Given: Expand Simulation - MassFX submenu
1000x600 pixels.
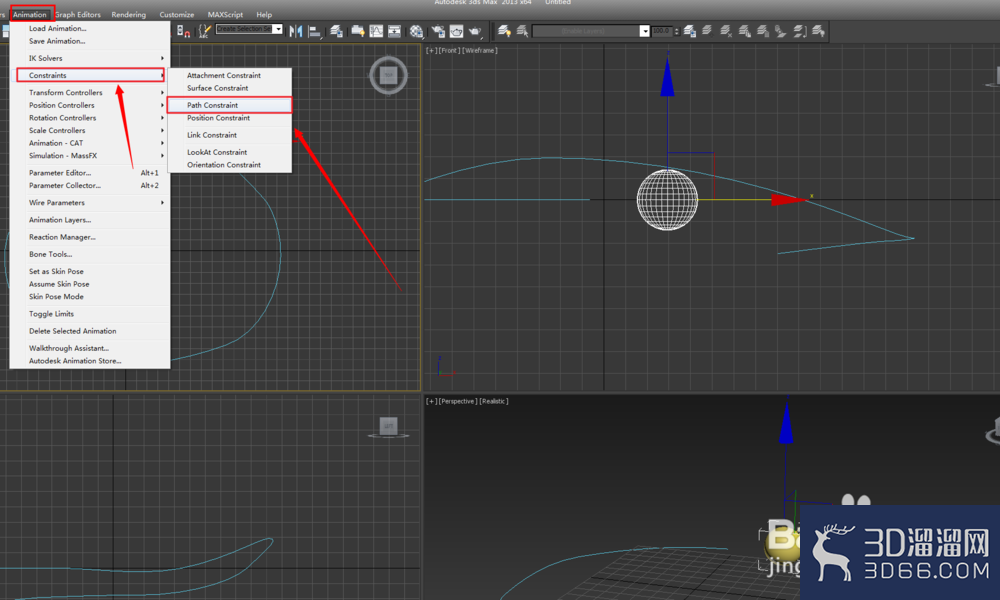Looking at the screenshot, I should [x=90, y=156].
